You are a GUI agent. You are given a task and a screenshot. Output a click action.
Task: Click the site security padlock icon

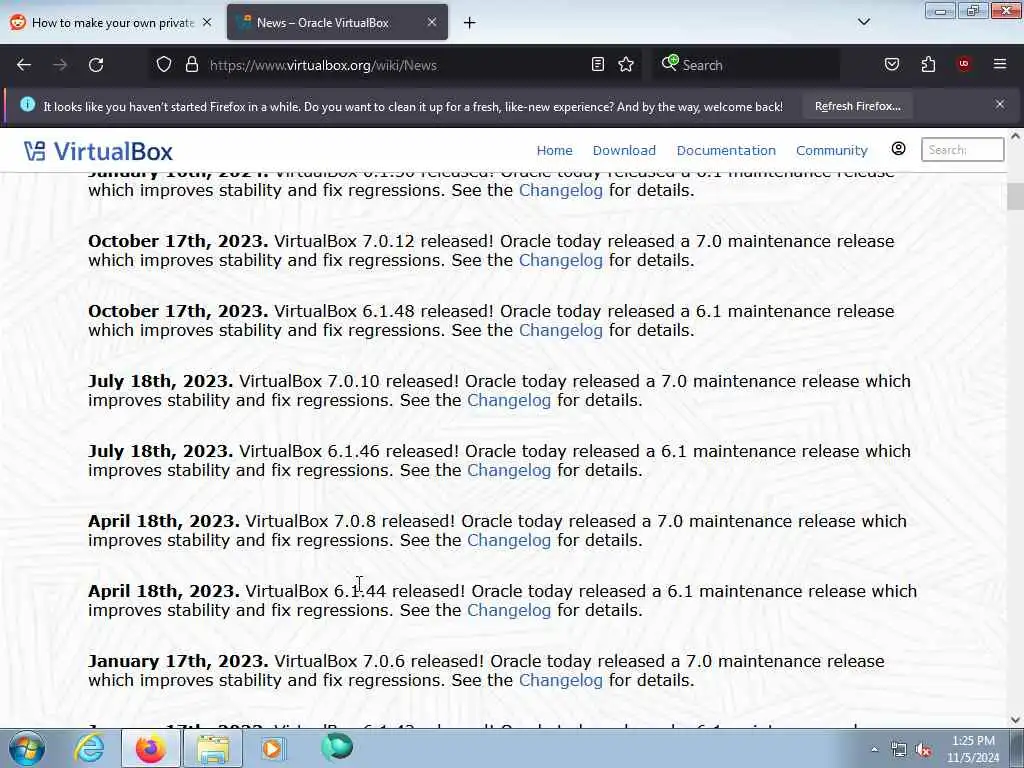click(191, 65)
